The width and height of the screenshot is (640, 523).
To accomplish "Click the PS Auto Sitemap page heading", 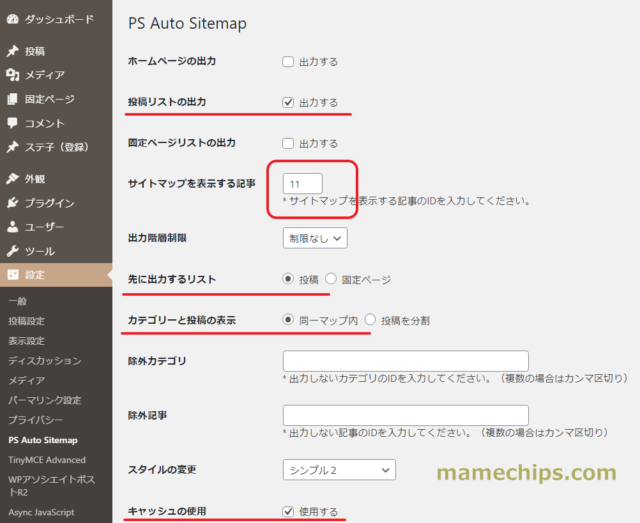I will (x=187, y=23).
